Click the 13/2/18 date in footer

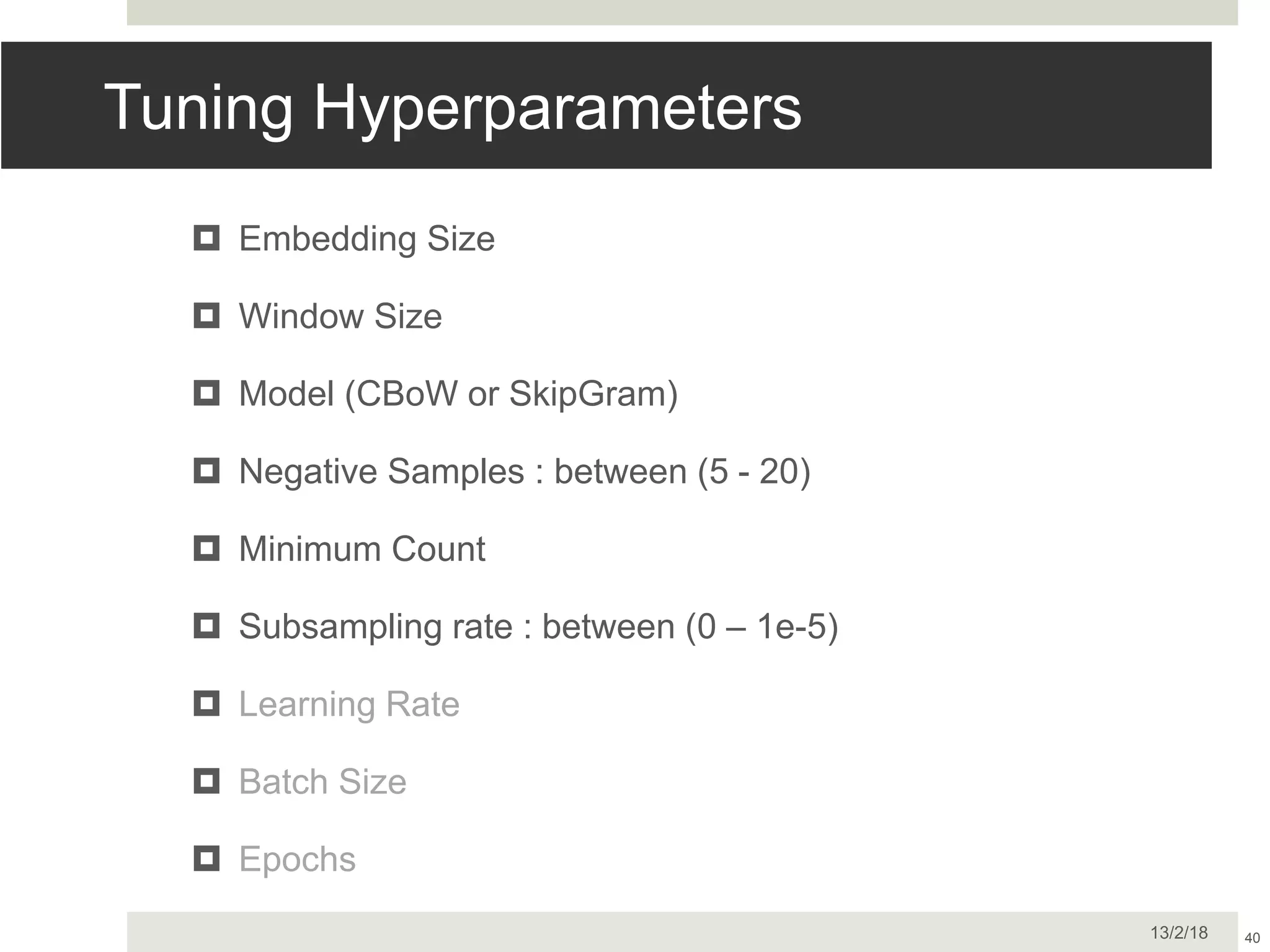1179,933
